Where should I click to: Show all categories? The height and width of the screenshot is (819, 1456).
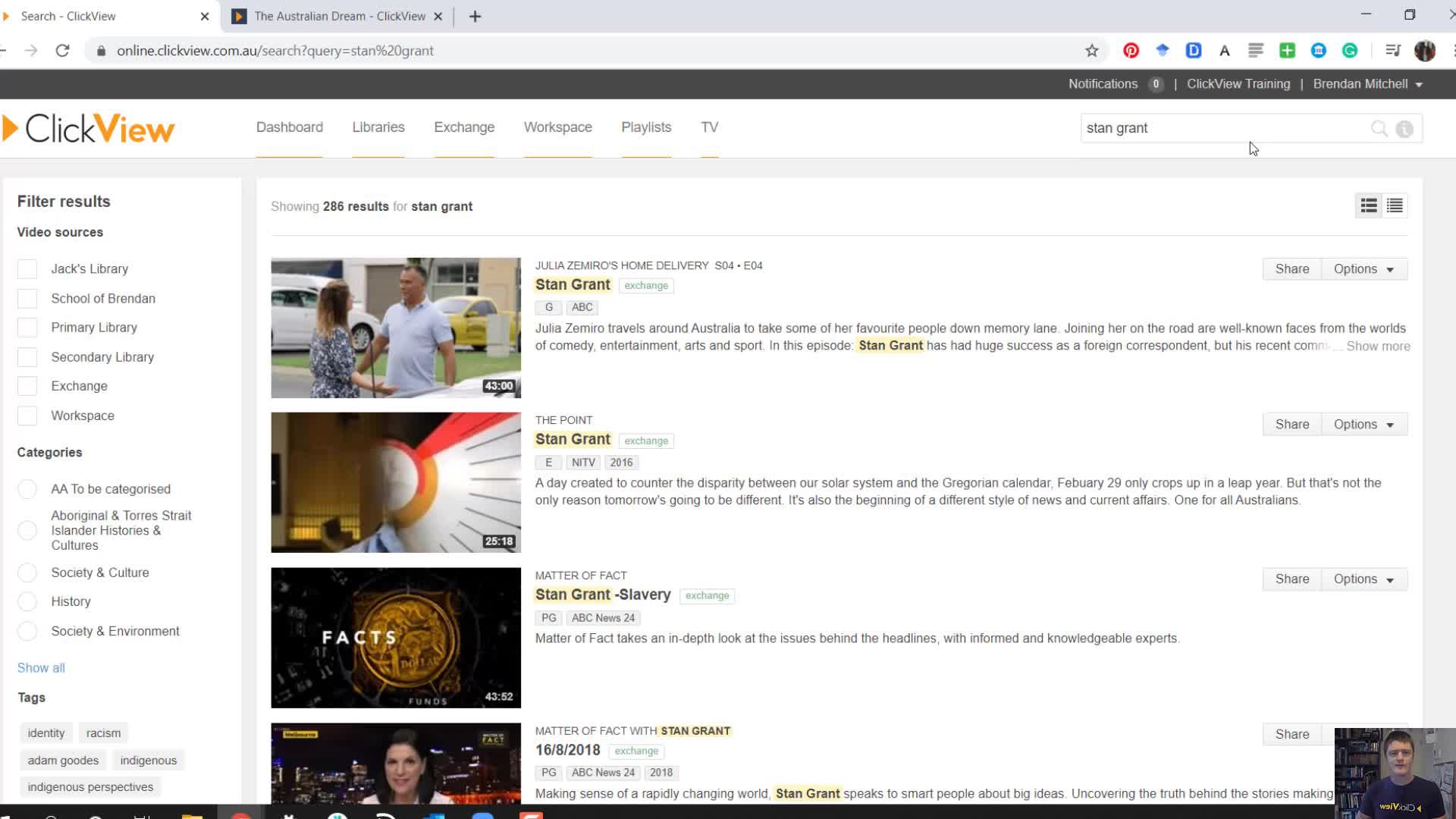41,668
